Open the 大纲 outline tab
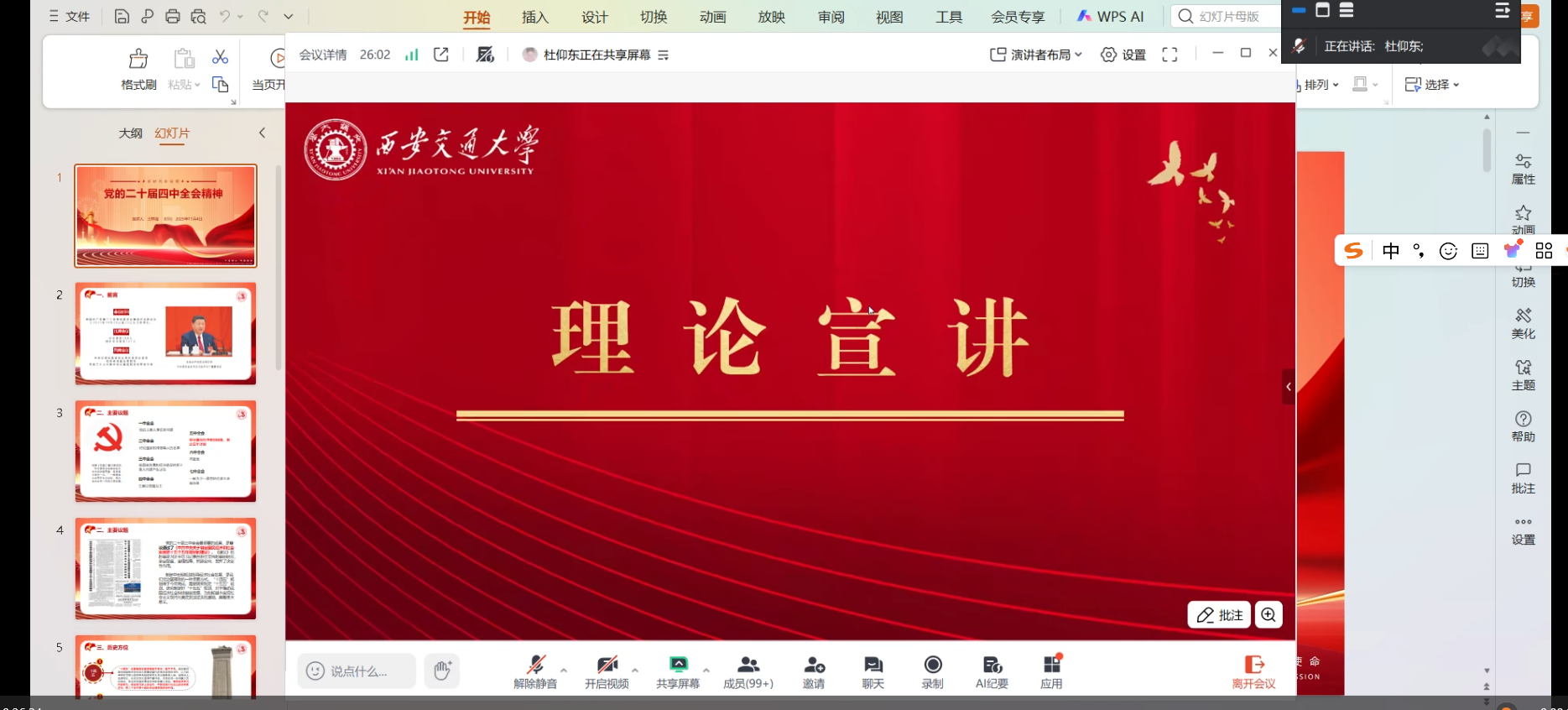 pyautogui.click(x=130, y=133)
